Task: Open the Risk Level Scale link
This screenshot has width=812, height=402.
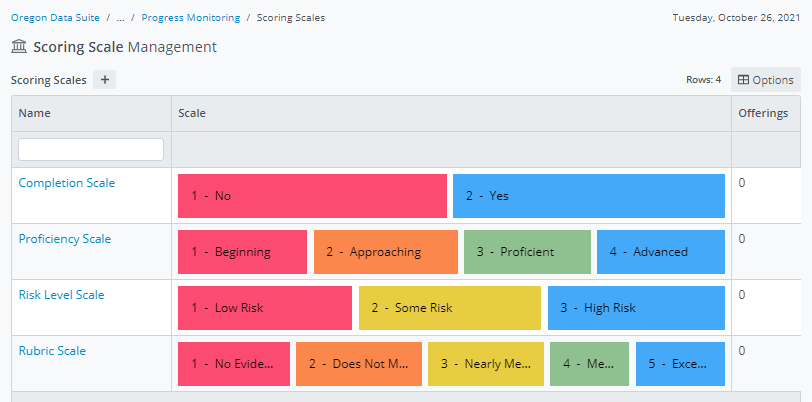Action: click(x=62, y=295)
